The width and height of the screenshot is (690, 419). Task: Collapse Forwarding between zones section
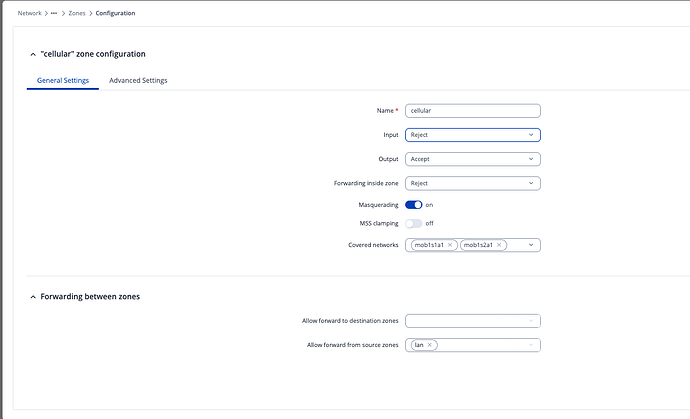(33, 297)
